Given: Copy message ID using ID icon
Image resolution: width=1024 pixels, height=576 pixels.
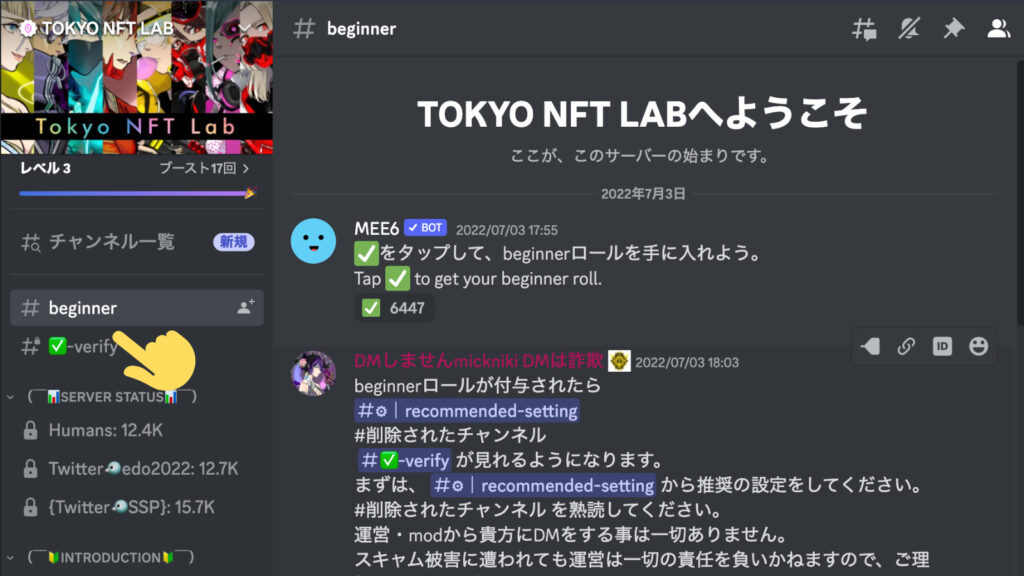Looking at the screenshot, I should (x=942, y=346).
